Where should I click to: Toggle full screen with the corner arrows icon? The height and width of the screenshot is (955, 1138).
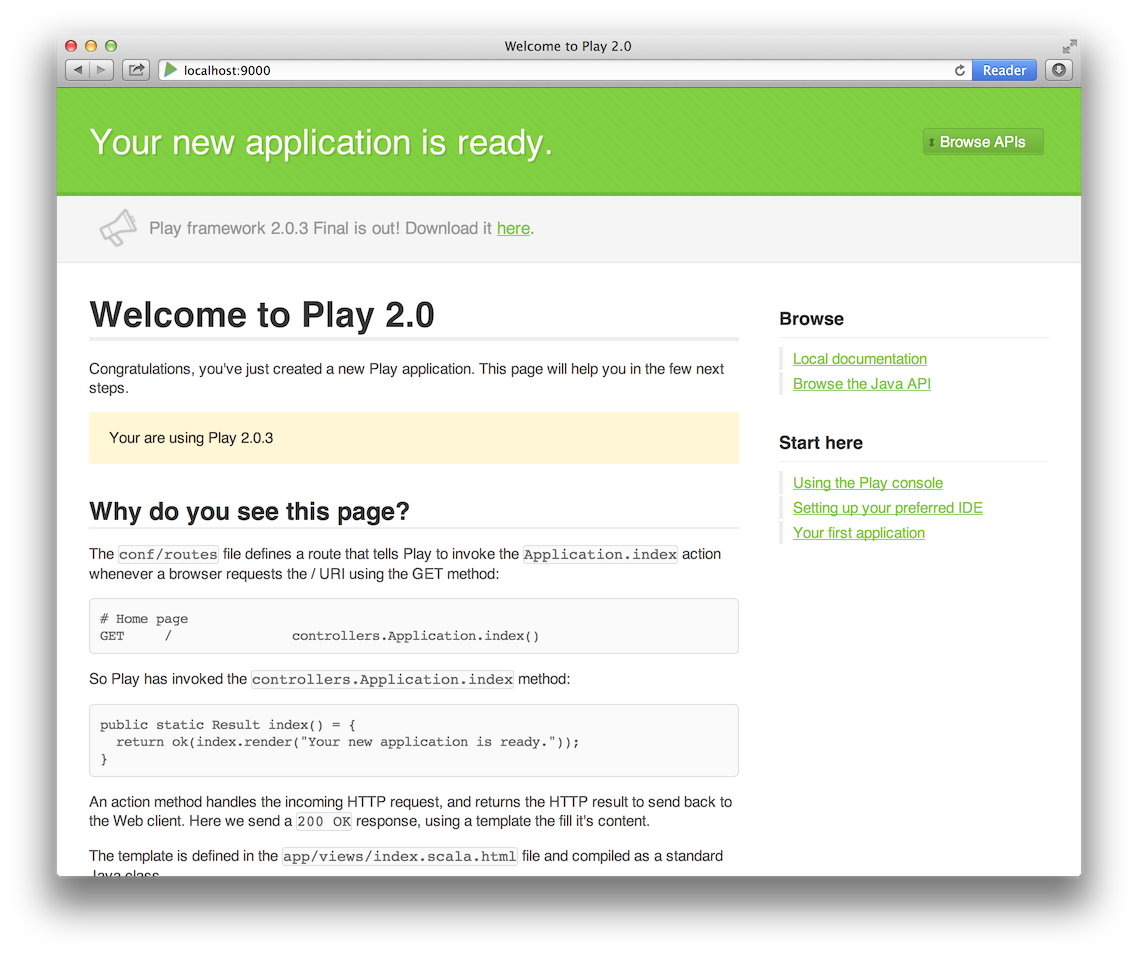1069,46
